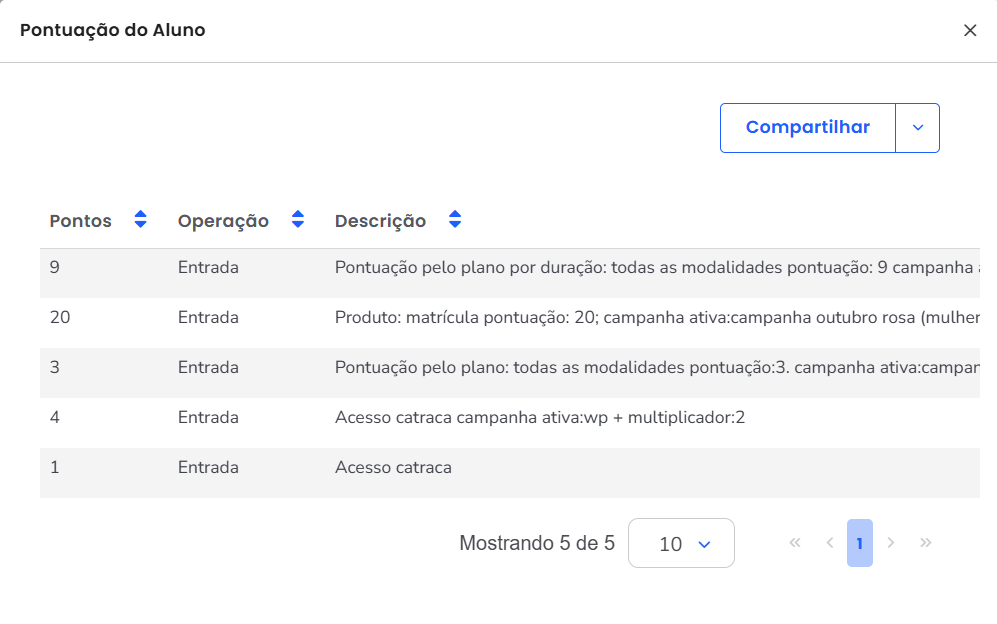The image size is (997, 624).
Task: Sort table by Descrição column arrows
Action: pos(455,221)
